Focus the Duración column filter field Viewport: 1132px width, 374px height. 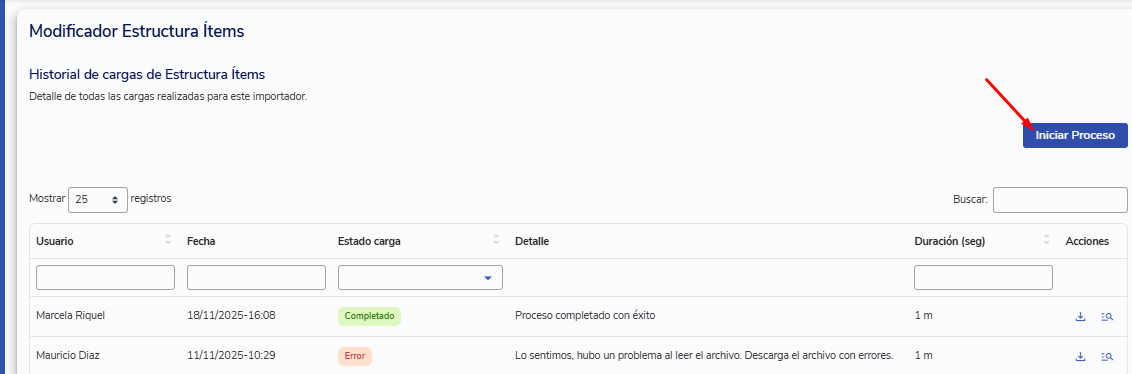[x=983, y=277]
